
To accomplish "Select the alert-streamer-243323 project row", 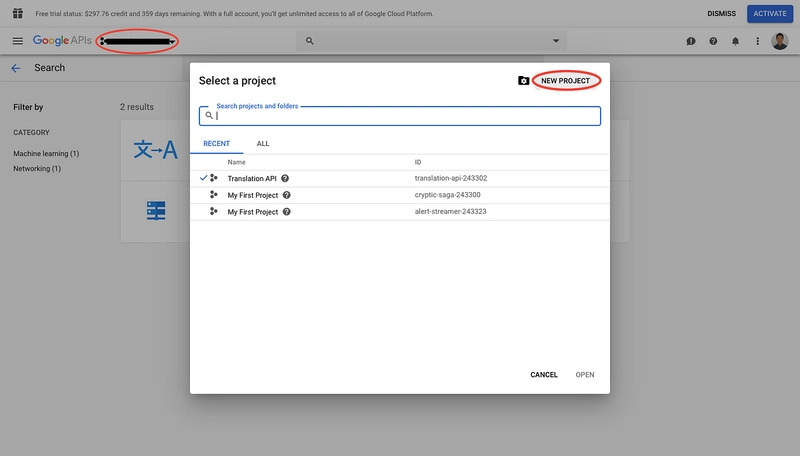I will [x=400, y=212].
